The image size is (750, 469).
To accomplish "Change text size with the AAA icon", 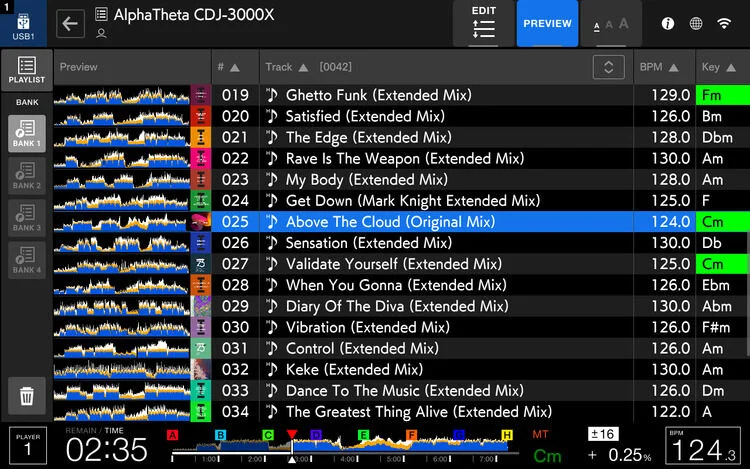I will pyautogui.click(x=611, y=24).
